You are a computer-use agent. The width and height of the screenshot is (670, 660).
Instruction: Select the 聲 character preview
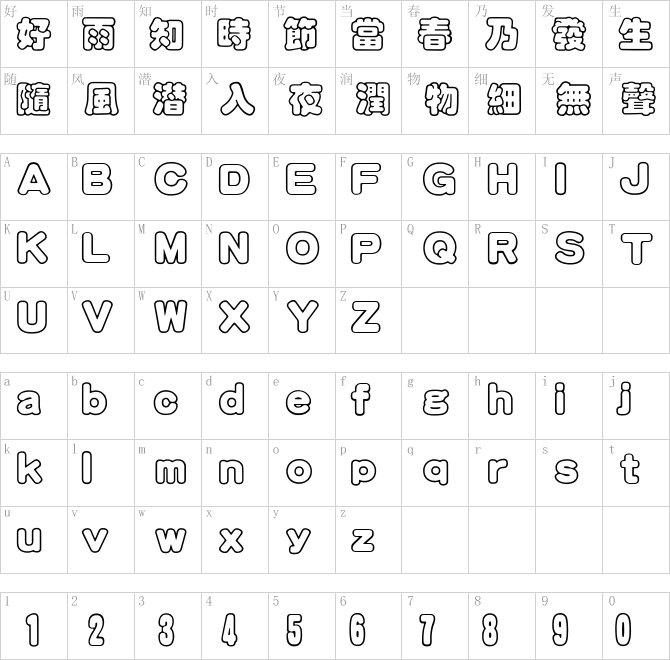pyautogui.click(x=638, y=99)
